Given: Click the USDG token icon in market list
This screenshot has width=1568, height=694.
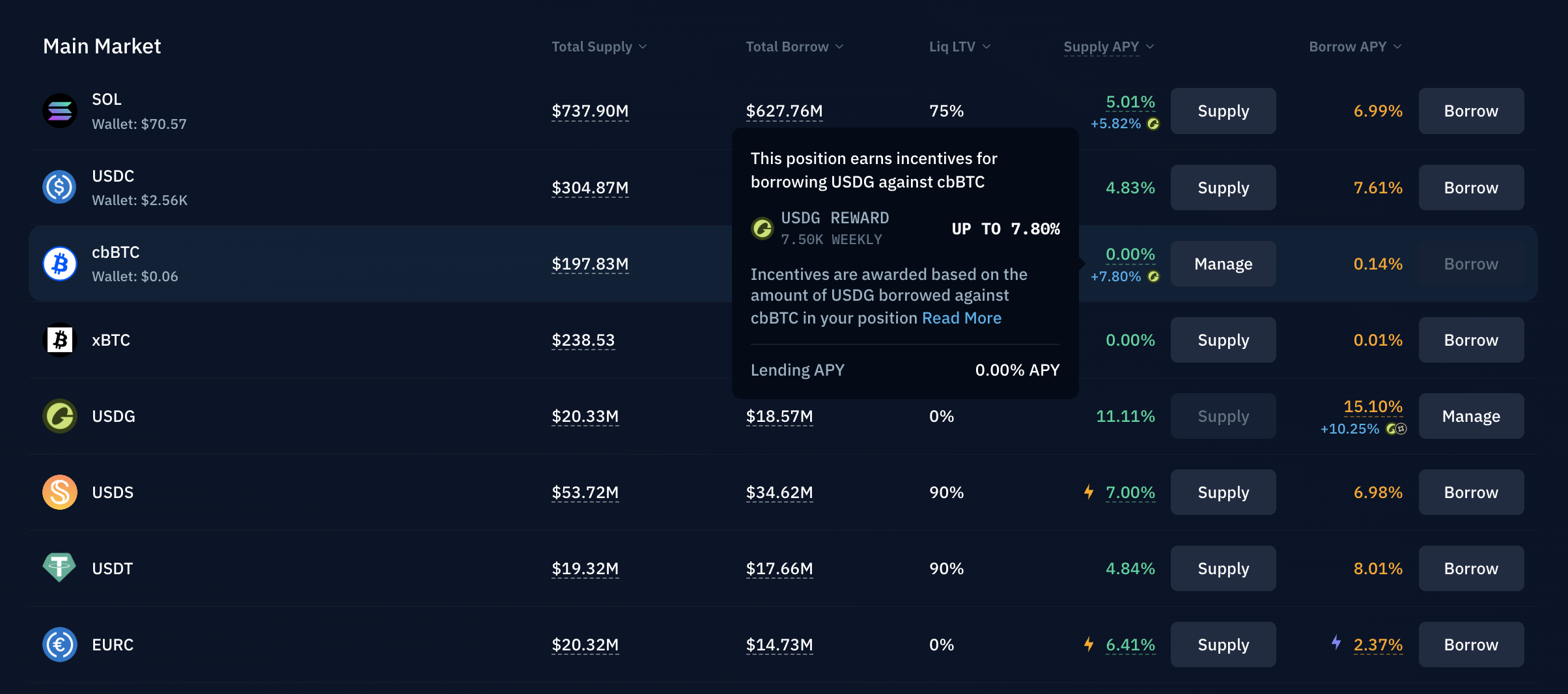Looking at the screenshot, I should point(59,416).
